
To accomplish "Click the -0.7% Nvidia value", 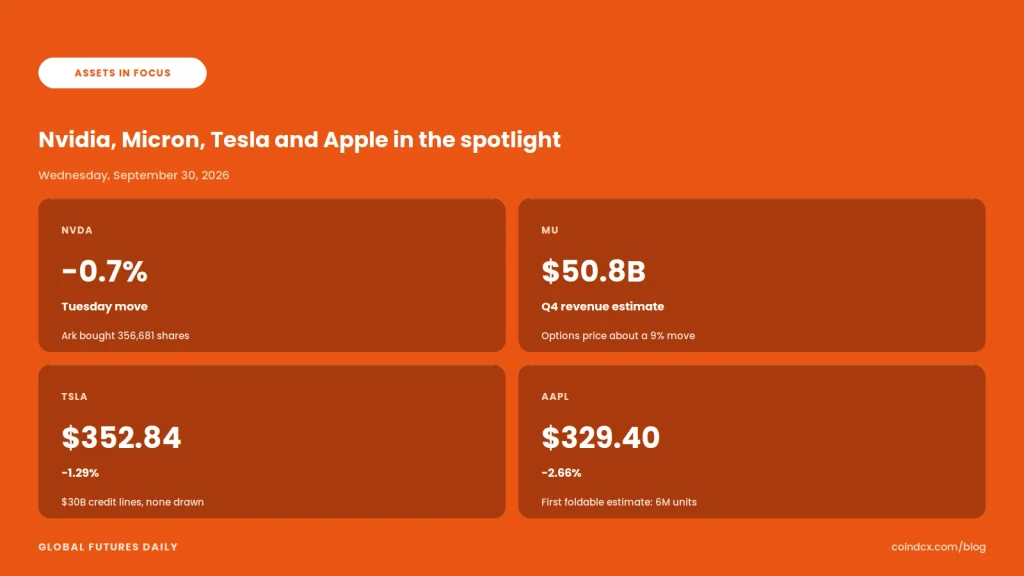I will 104,271.
